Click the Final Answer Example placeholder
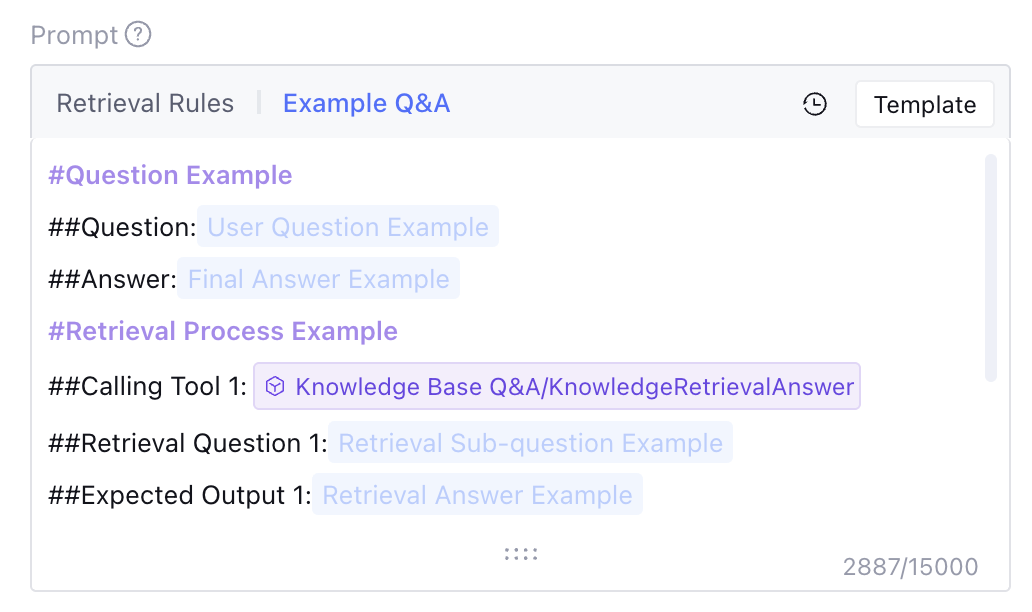 click(x=318, y=279)
